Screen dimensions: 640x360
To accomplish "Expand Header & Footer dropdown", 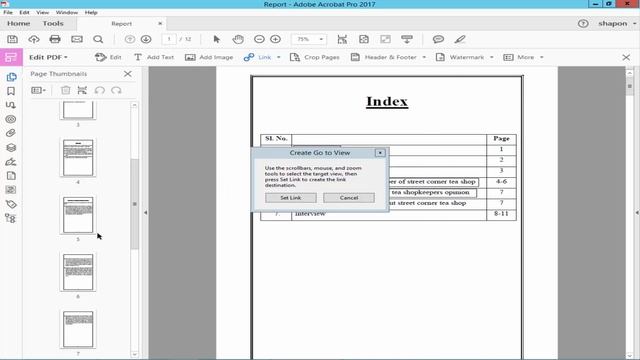I will click(424, 57).
